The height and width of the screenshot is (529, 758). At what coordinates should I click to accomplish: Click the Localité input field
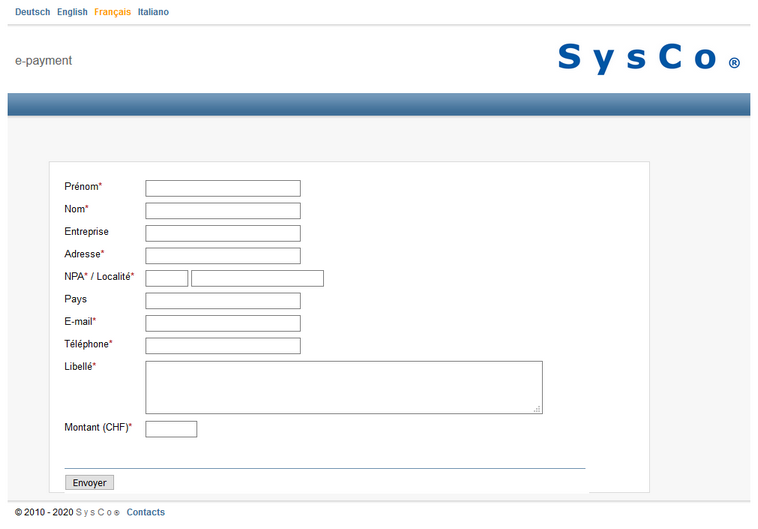click(257, 278)
